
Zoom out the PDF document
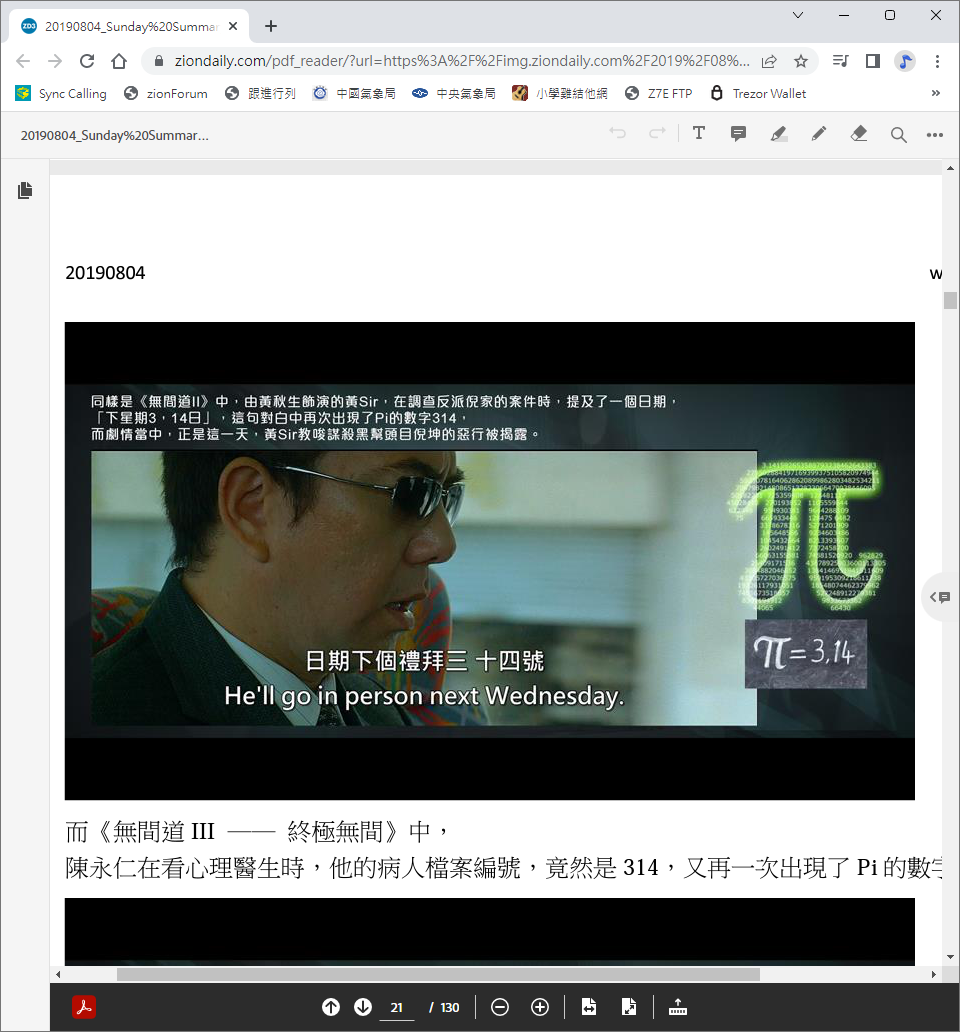[500, 1007]
